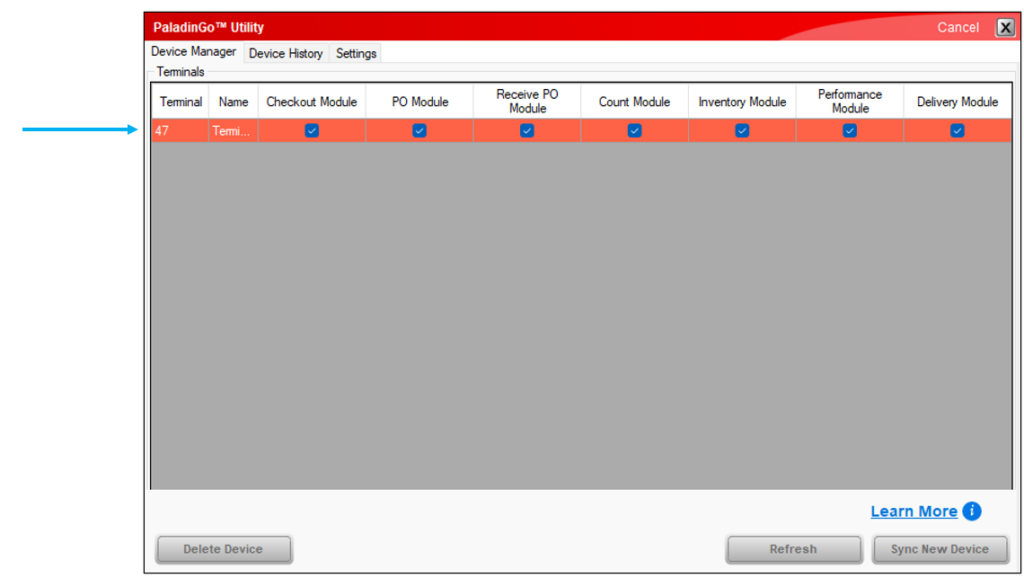Toggle the Inventory Module checkbox
This screenshot has width=1024, height=578.
tap(742, 131)
